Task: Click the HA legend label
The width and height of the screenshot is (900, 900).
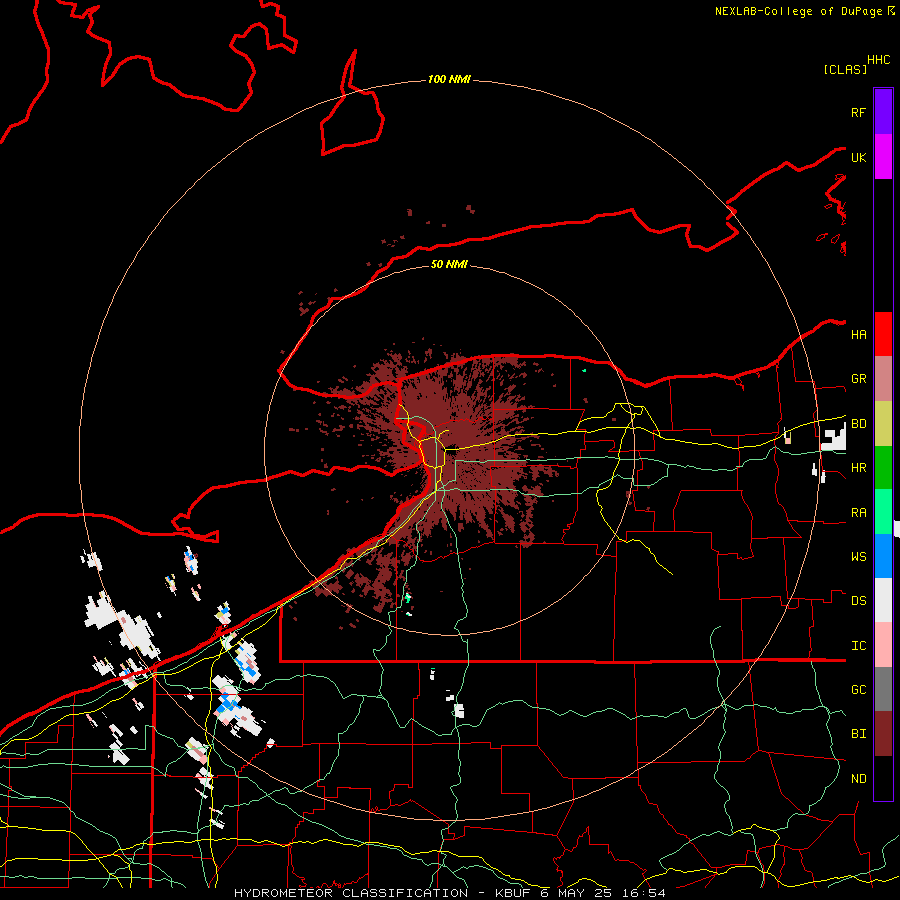Action: pyautogui.click(x=858, y=335)
